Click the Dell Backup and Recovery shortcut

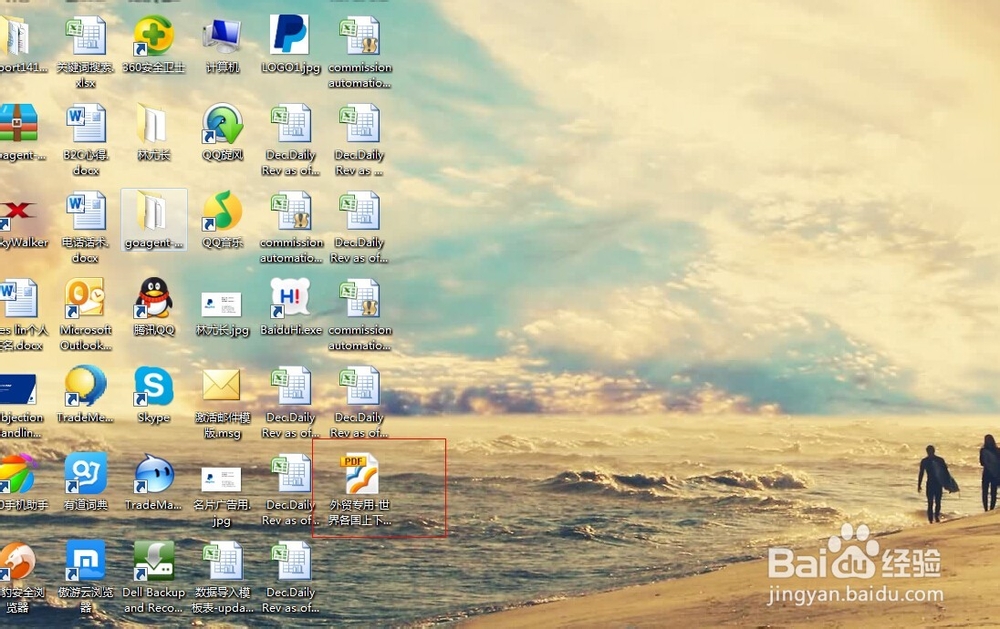click(153, 561)
